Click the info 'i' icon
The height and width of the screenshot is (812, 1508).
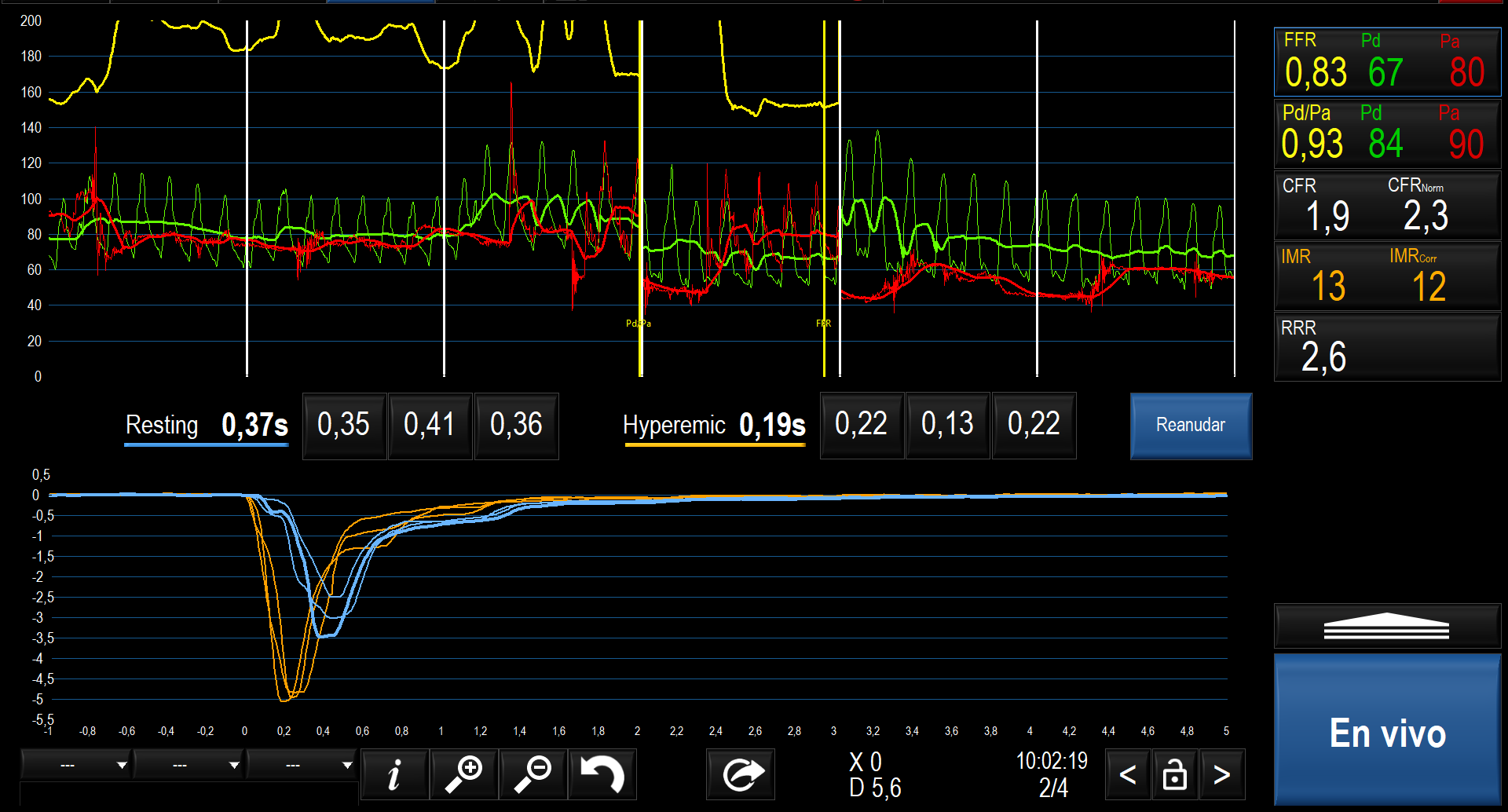click(x=394, y=774)
